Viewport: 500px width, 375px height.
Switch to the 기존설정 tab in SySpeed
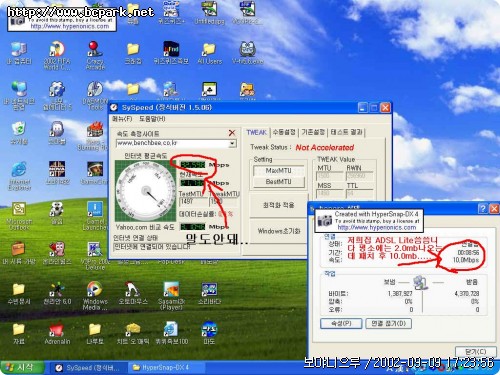click(x=313, y=132)
